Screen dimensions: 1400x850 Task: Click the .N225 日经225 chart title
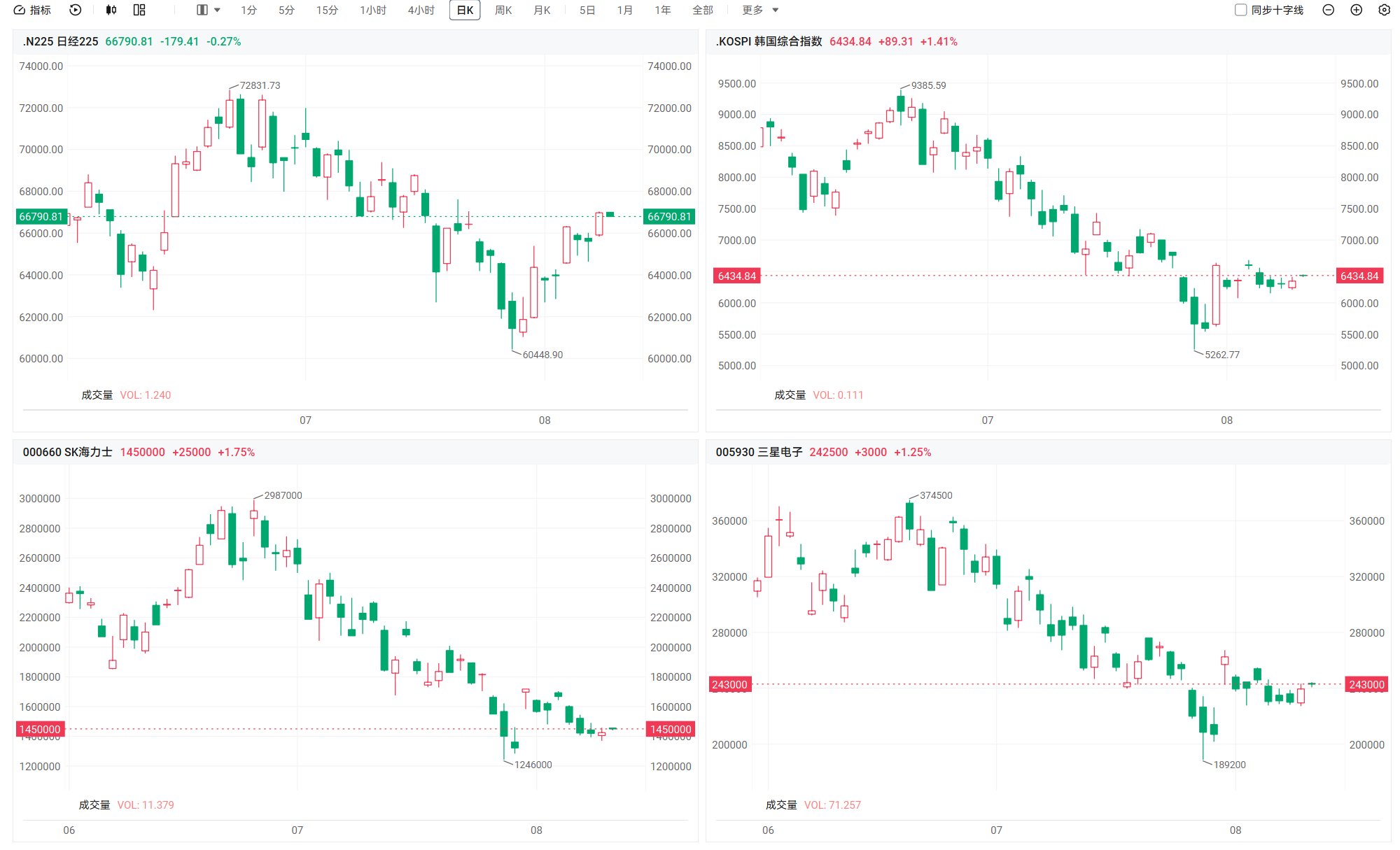60,41
